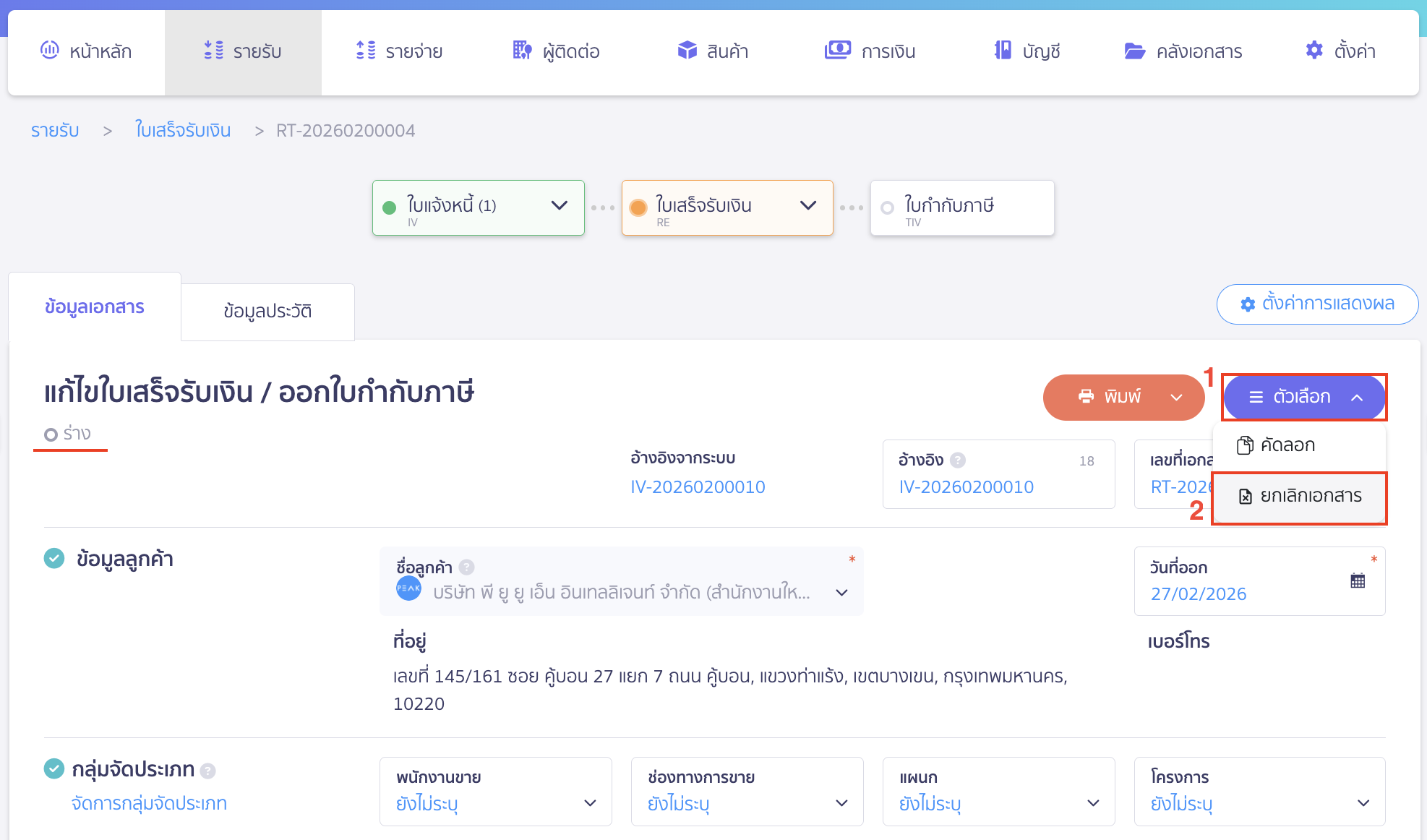1427x840 pixels.
Task: Expand the ใบแจ้งหนี้ chevron
Action: tap(558, 206)
